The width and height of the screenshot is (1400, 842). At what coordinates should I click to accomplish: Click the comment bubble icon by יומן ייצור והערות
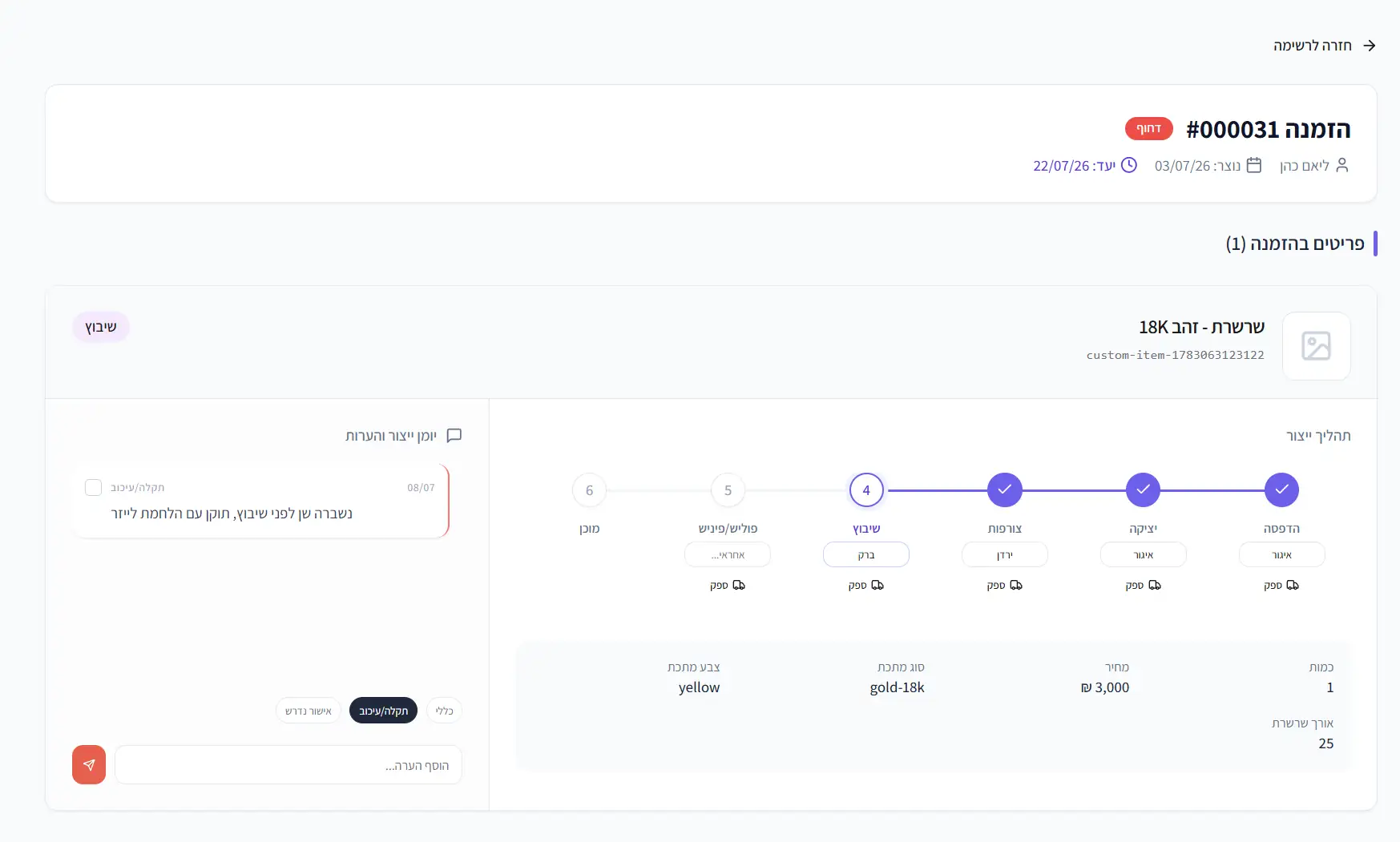point(454,436)
